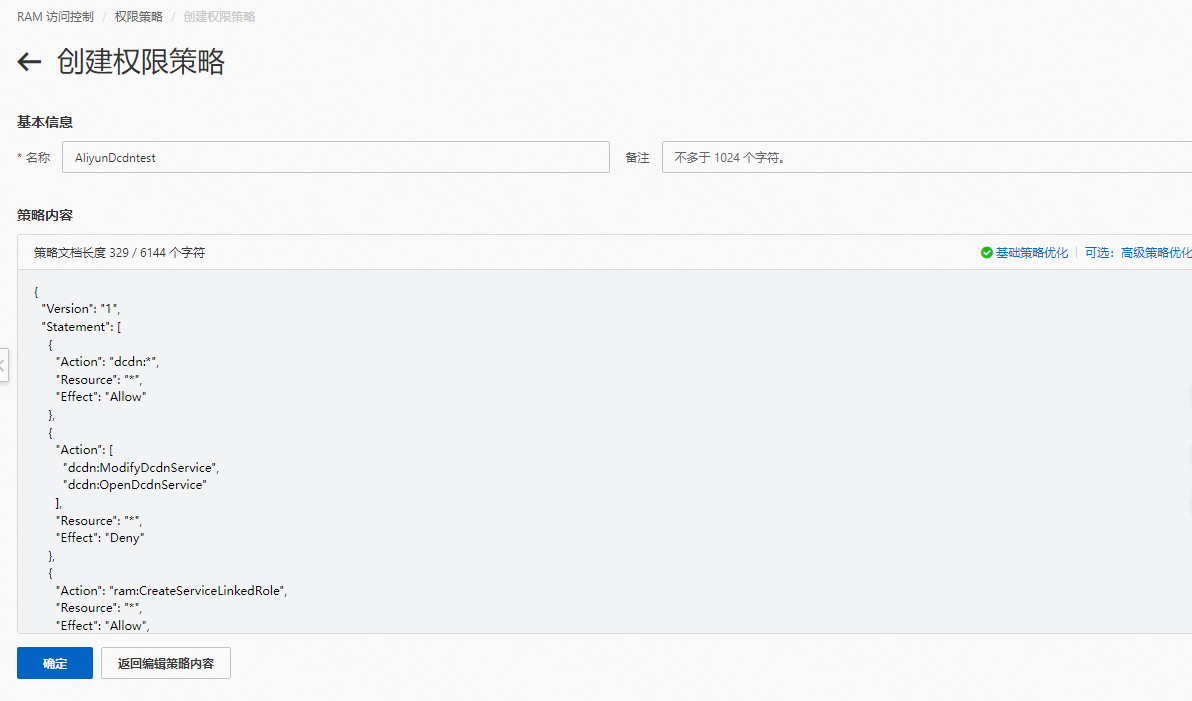Click the "Action": "dcdn:*" line
Screen dimensions: 1192x701
tap(107, 362)
